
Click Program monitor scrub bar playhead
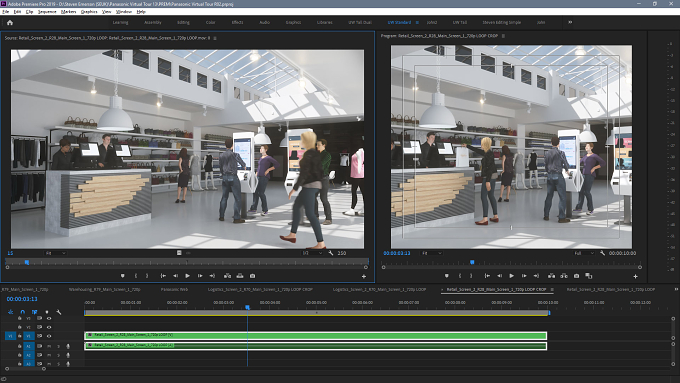[x=472, y=262]
